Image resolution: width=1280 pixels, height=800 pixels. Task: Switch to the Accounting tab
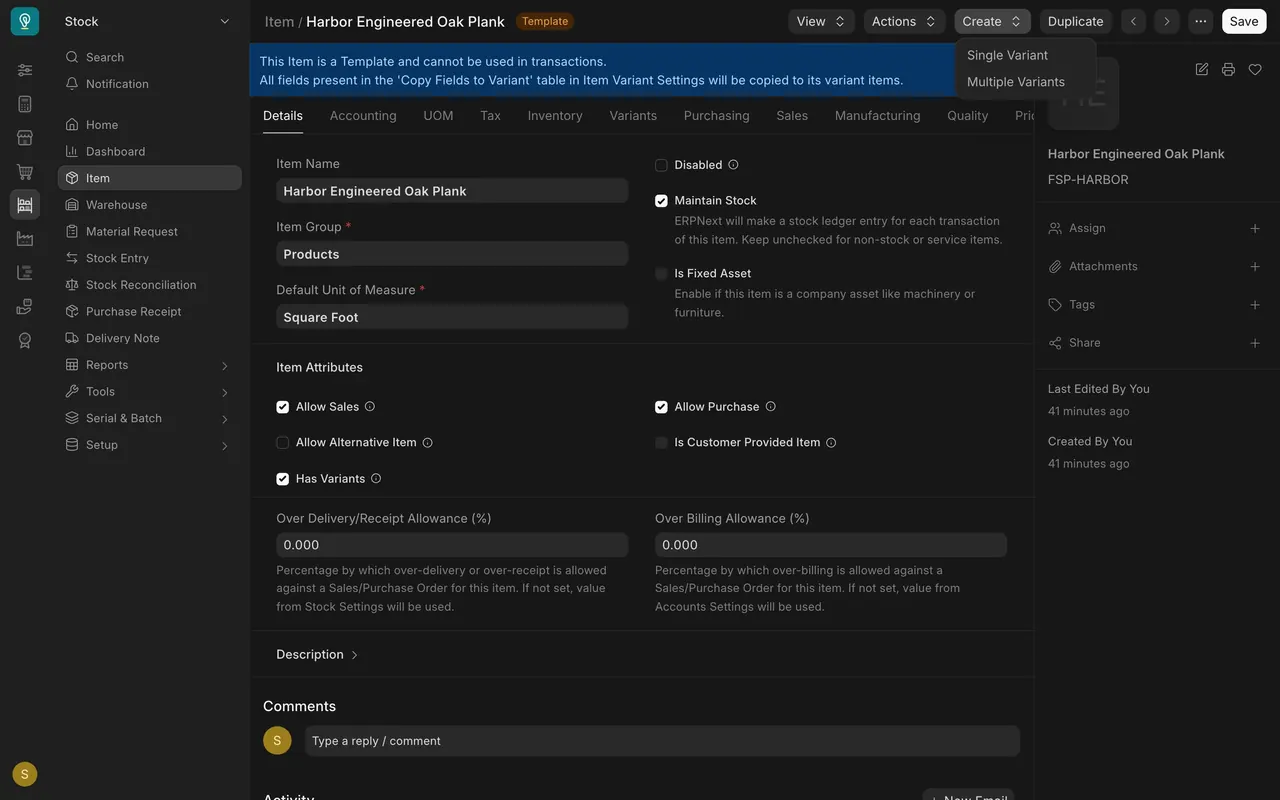(x=363, y=116)
